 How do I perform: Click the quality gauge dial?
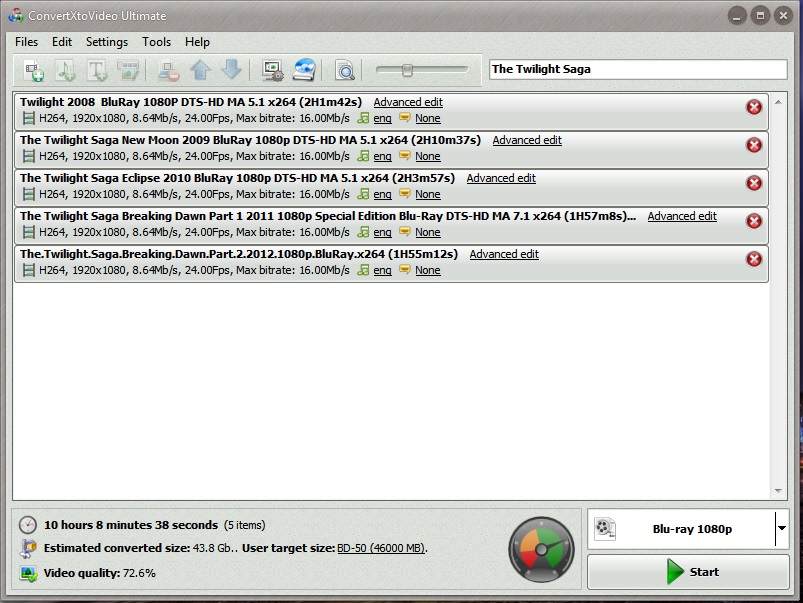click(541, 550)
